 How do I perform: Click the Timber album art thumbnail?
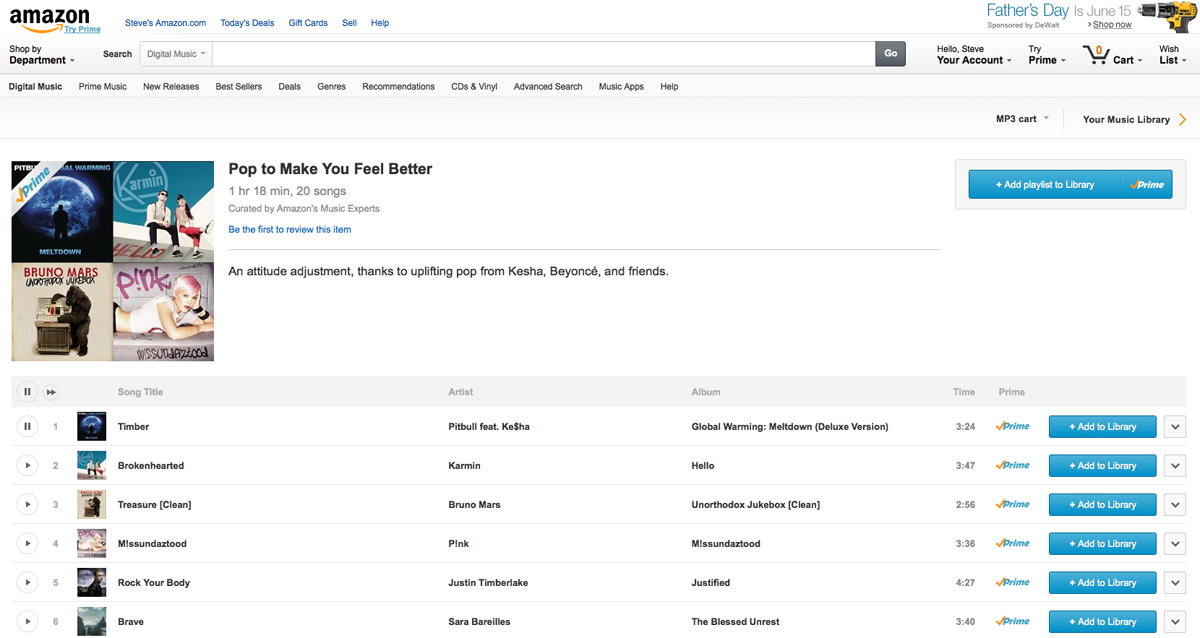coord(92,427)
